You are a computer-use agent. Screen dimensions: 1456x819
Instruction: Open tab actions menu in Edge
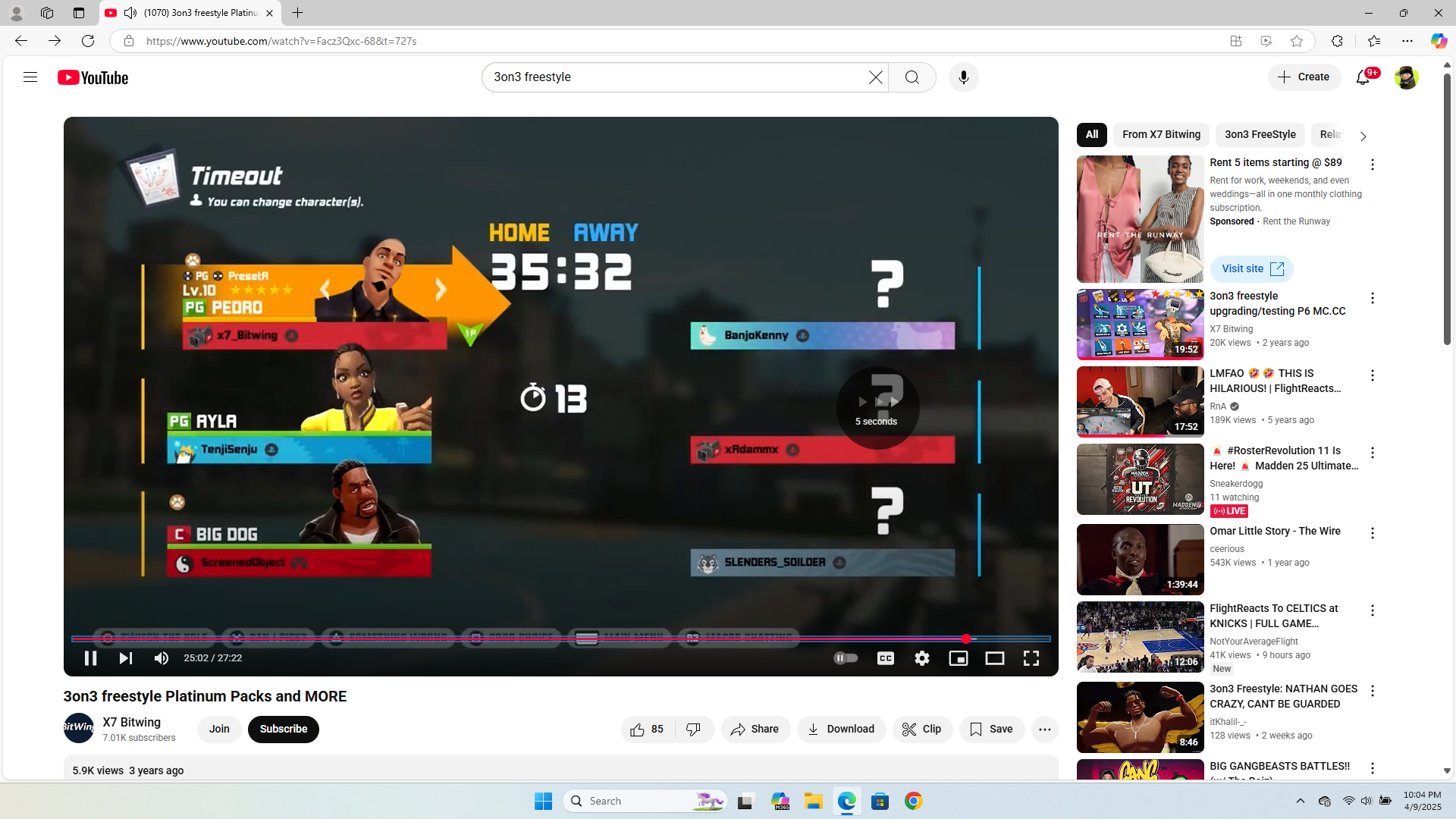pyautogui.click(x=79, y=13)
